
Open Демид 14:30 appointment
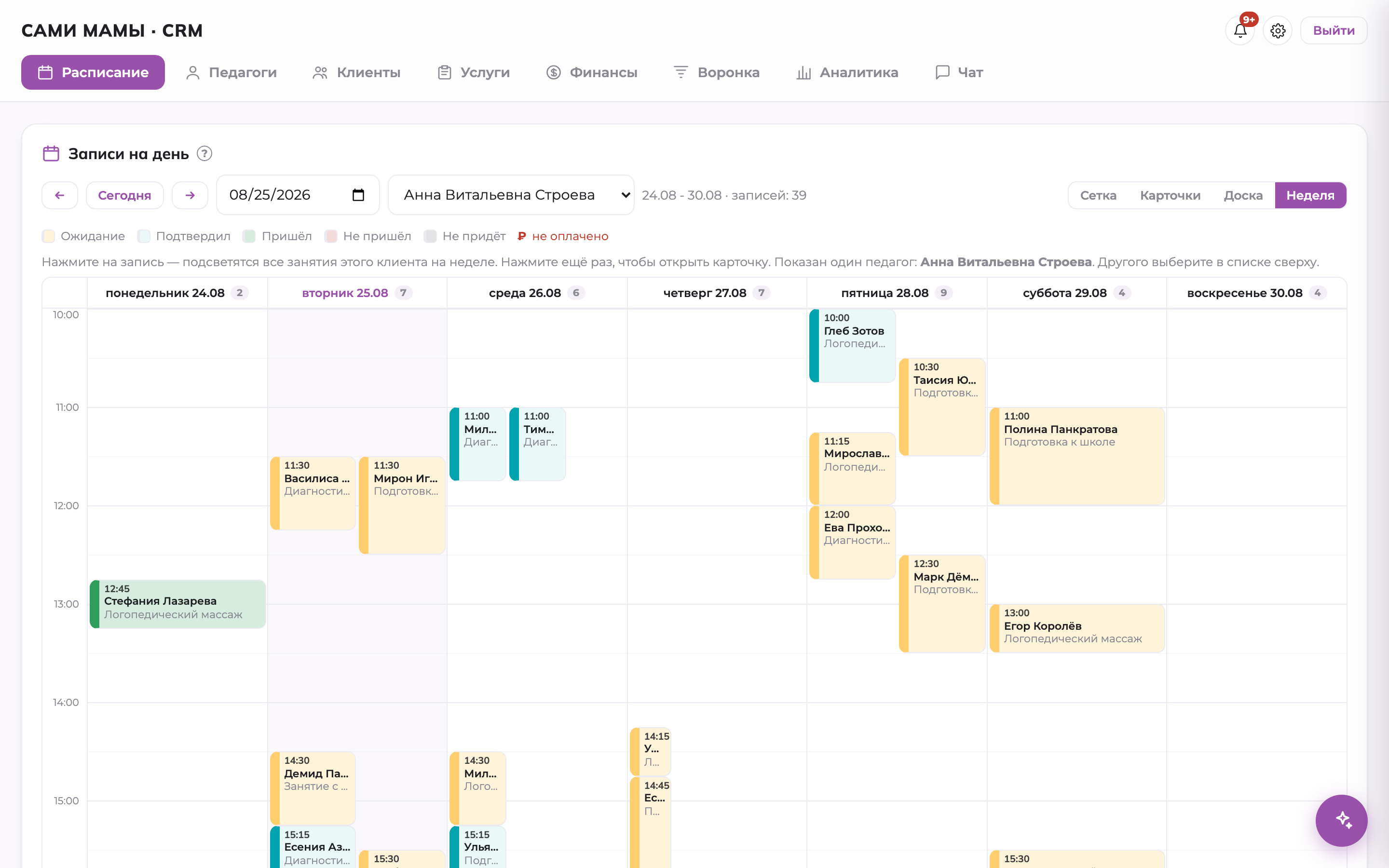click(x=313, y=788)
